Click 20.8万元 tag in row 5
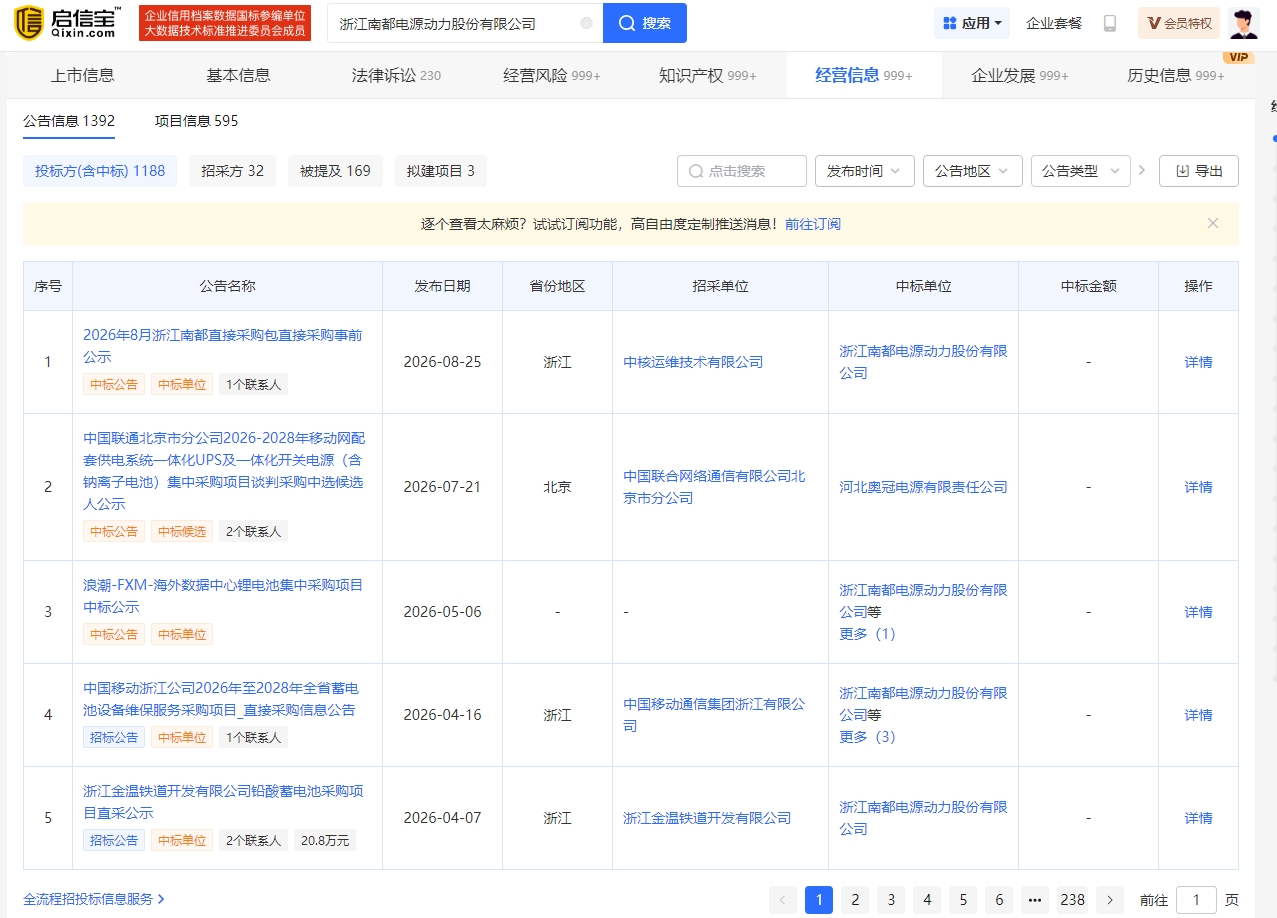The height and width of the screenshot is (918, 1277). pyautogui.click(x=325, y=841)
